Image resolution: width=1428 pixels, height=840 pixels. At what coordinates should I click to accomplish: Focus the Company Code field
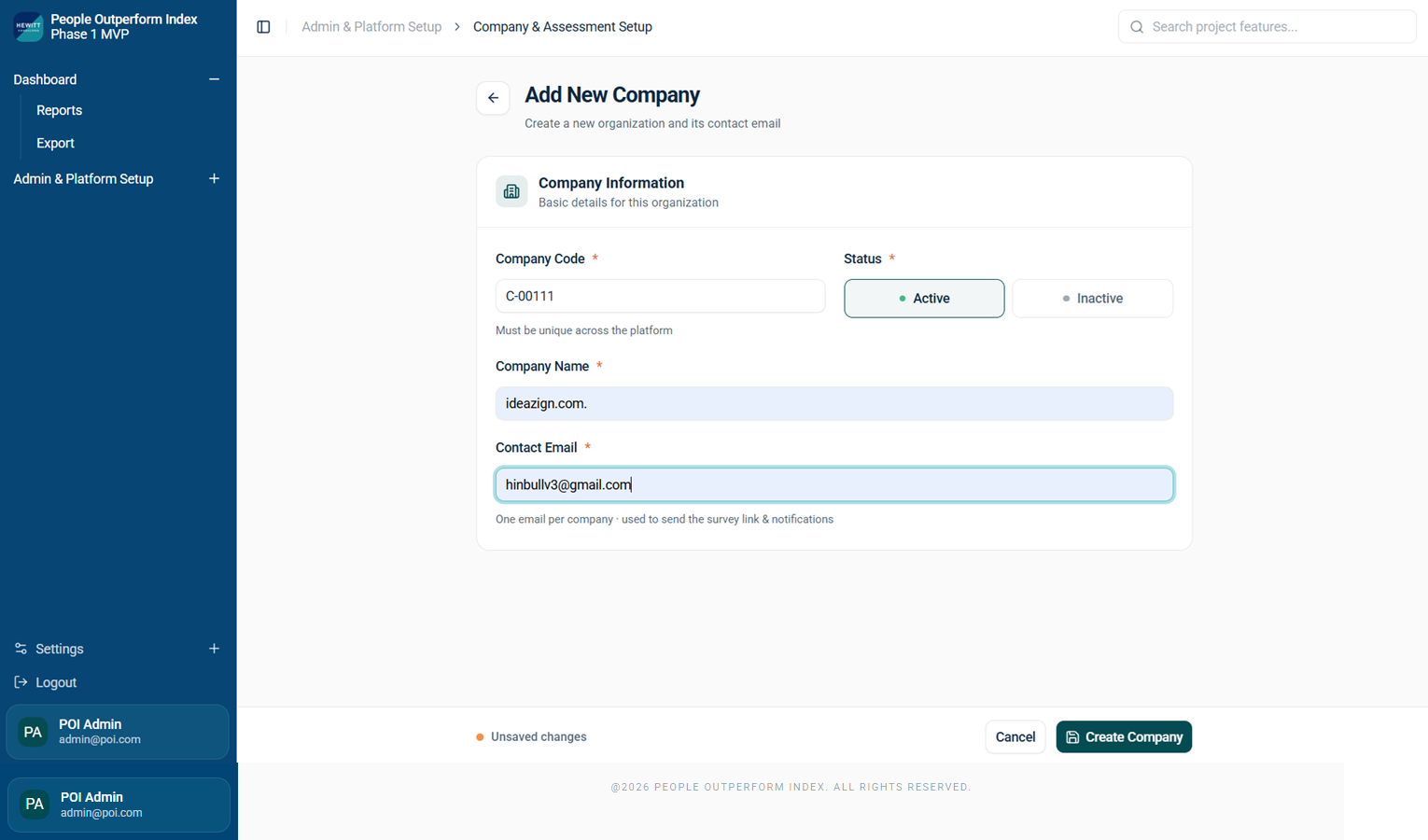coord(660,296)
